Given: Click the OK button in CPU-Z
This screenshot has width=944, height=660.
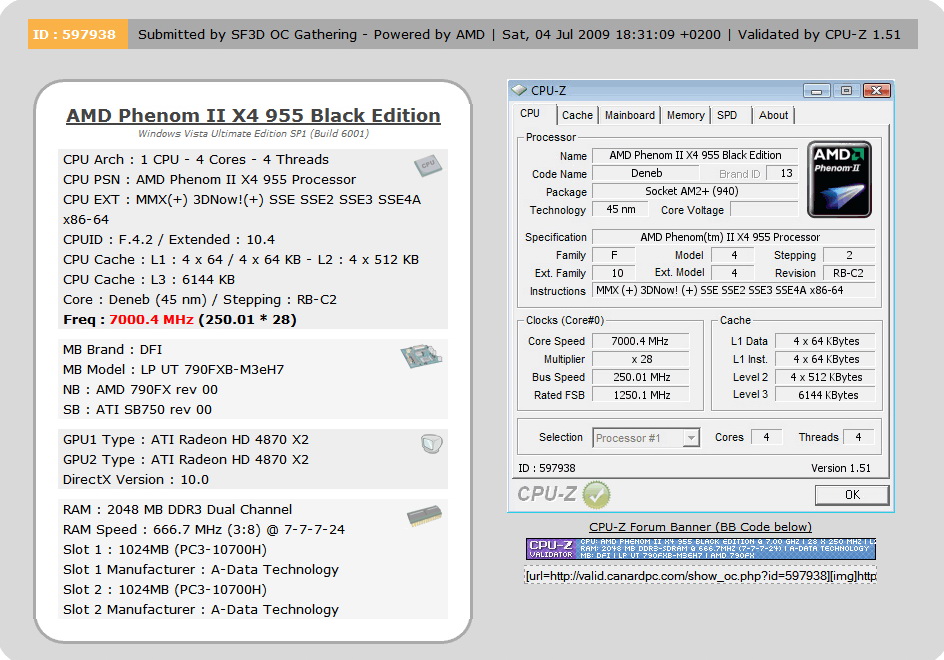Looking at the screenshot, I should click(852, 495).
